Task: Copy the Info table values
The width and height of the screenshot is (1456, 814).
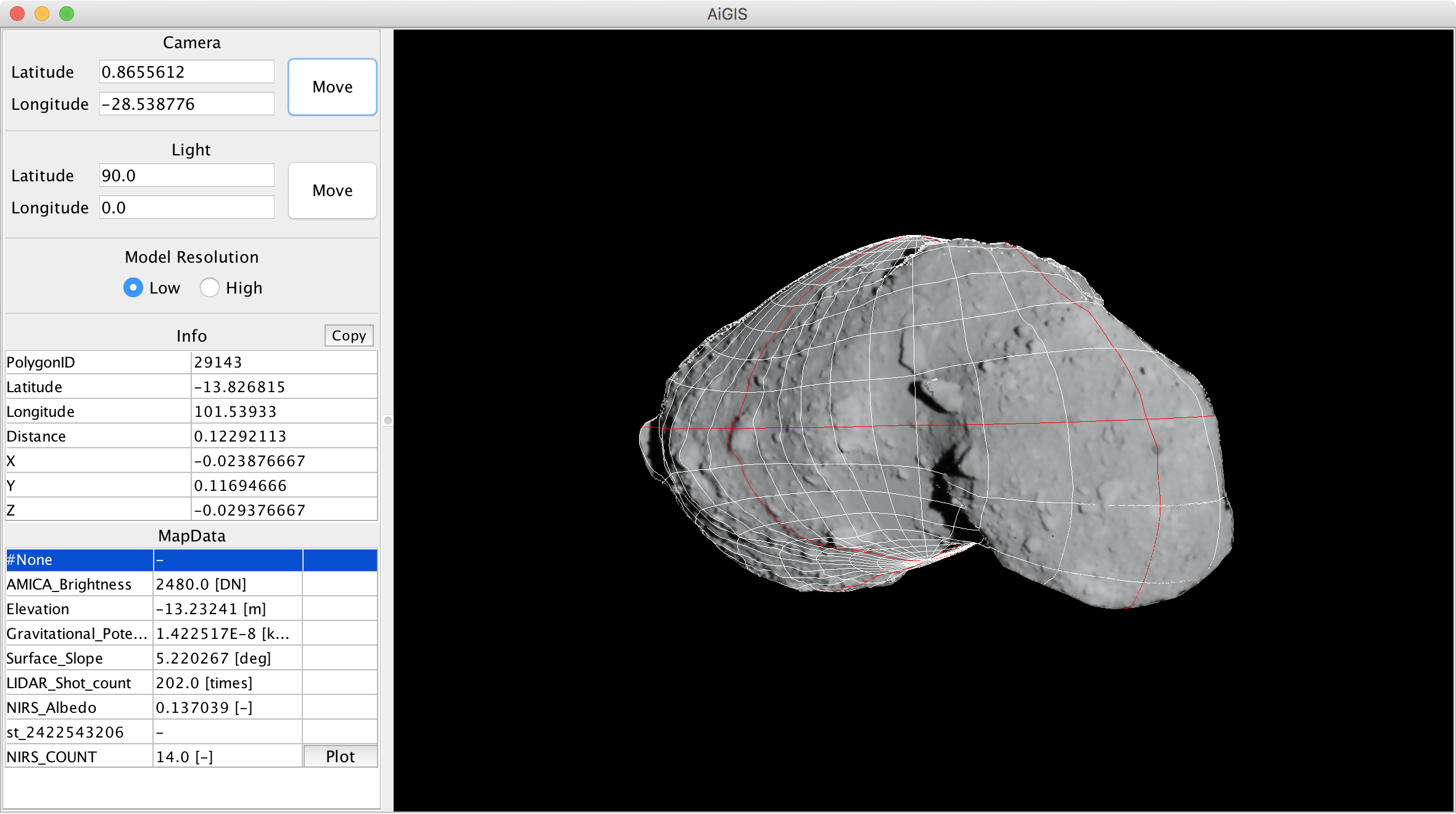Action: pyautogui.click(x=349, y=335)
